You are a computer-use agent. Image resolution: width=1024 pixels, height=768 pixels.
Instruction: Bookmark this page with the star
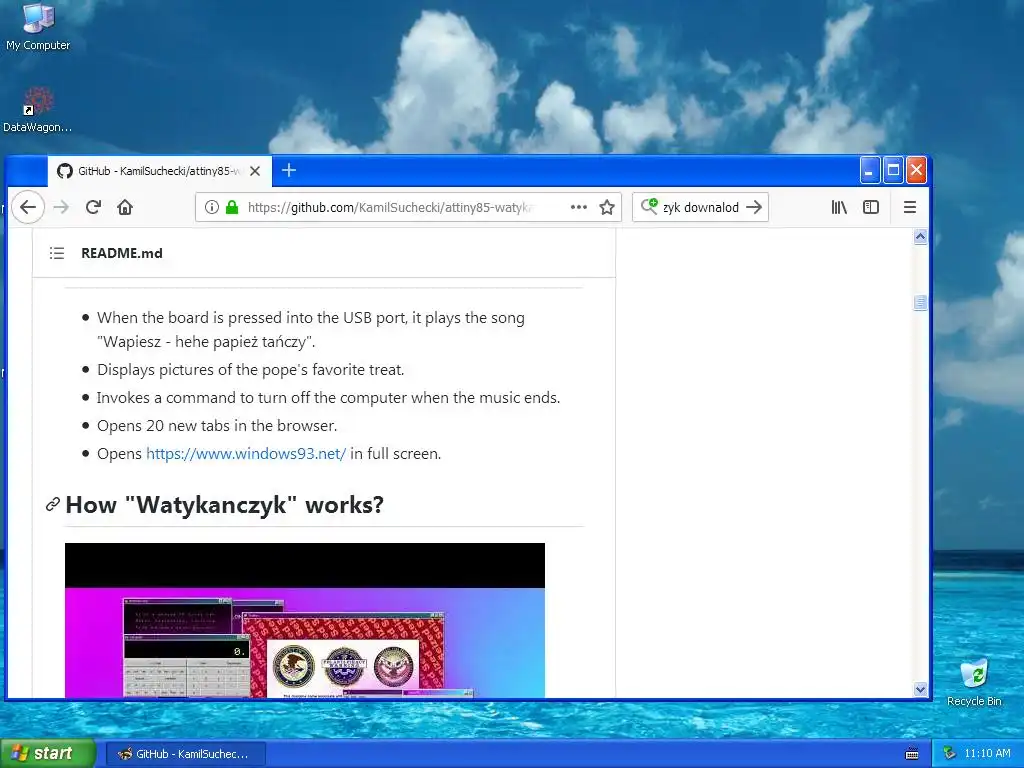607,207
